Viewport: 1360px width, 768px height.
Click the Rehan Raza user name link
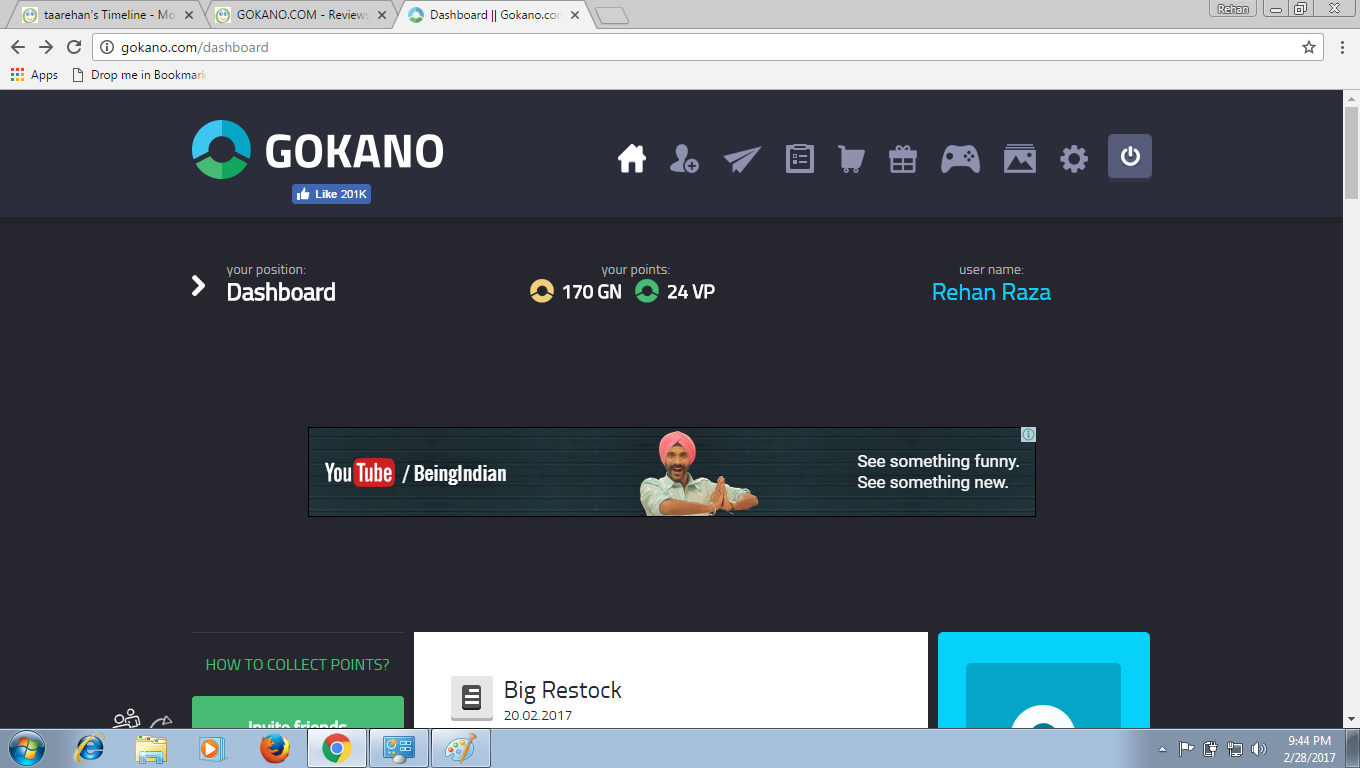(991, 292)
